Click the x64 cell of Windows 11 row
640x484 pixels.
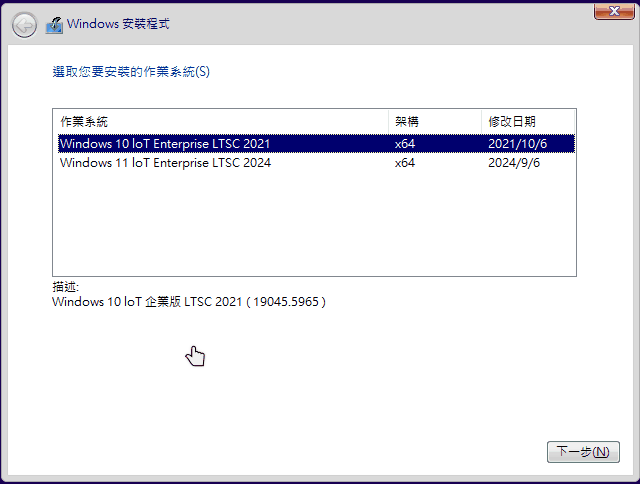pyautogui.click(x=405, y=163)
